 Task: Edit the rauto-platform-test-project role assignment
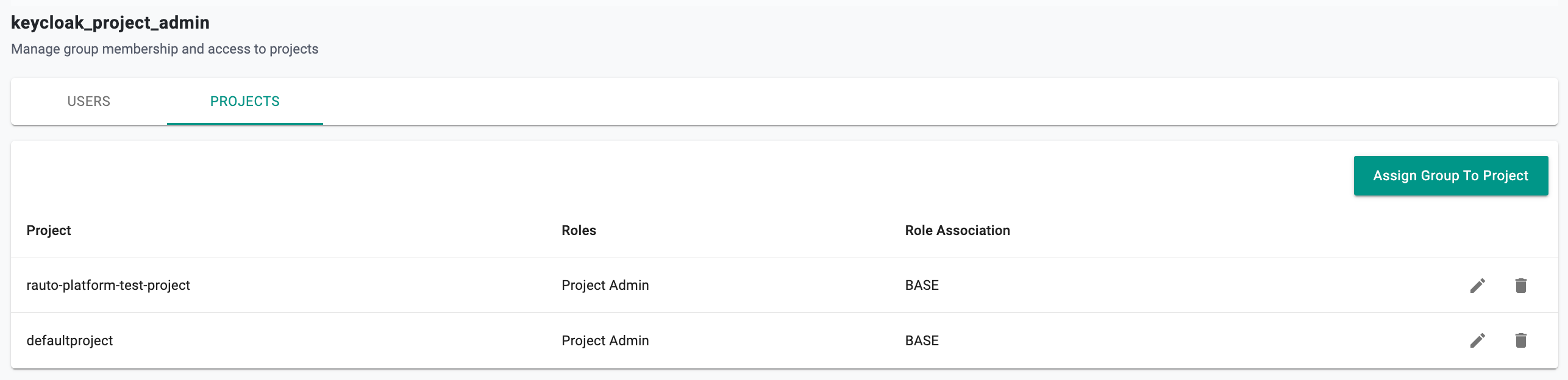coord(1477,286)
